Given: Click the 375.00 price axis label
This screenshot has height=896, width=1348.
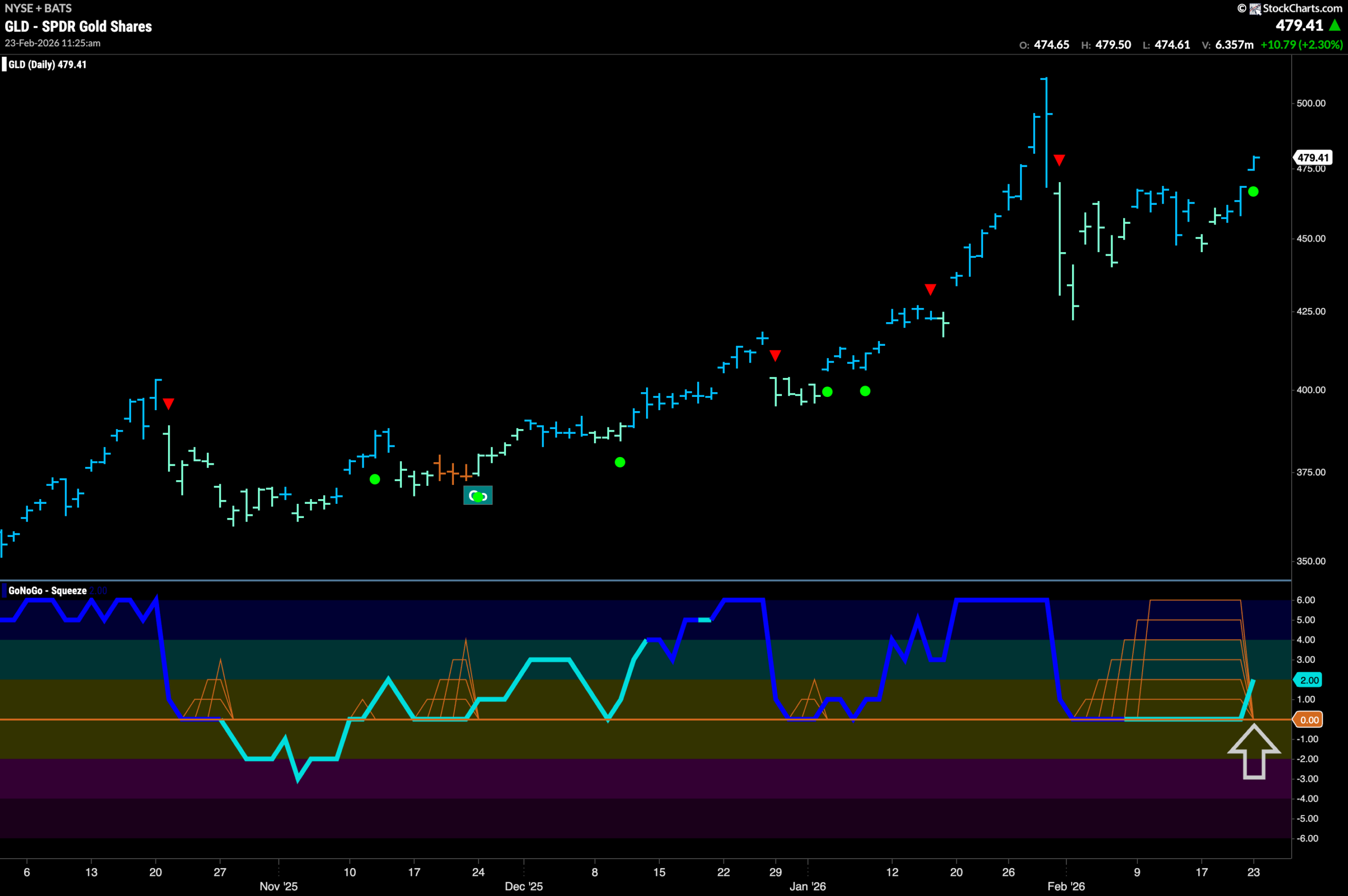Looking at the screenshot, I should click(1310, 472).
